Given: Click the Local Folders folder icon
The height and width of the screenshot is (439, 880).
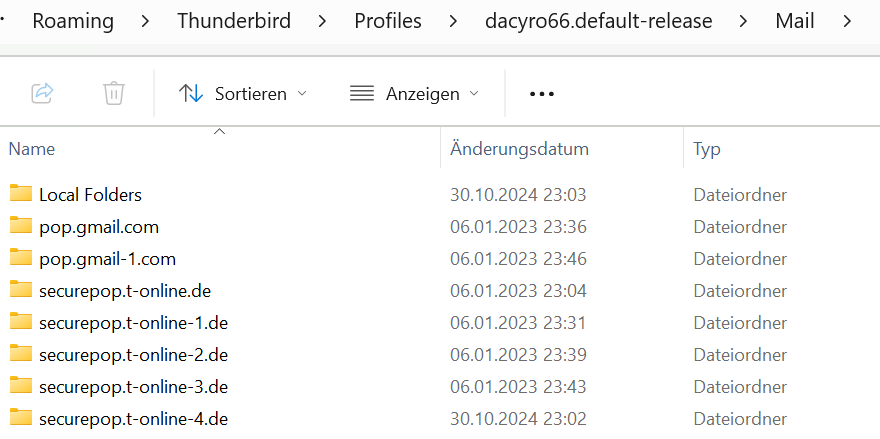Looking at the screenshot, I should (21, 194).
